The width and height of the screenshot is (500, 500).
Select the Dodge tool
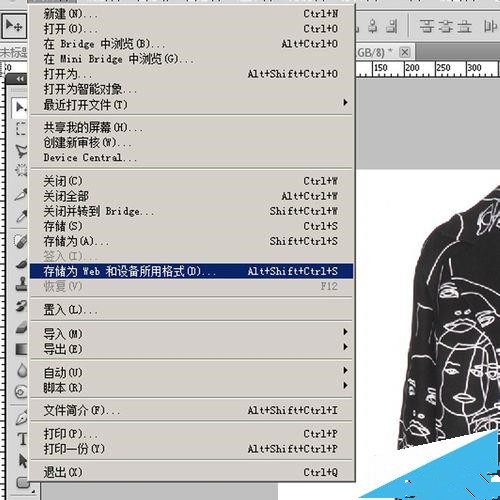coord(21,392)
